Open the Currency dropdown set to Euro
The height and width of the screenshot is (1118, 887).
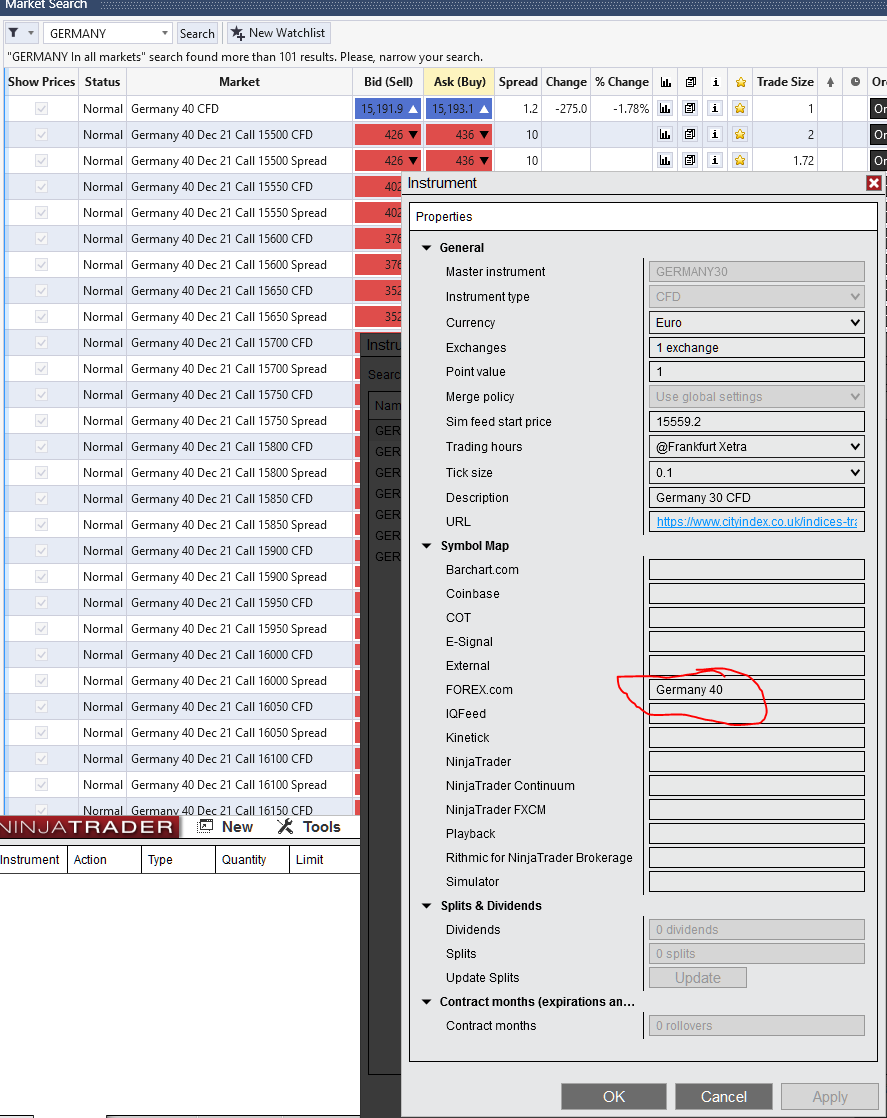coord(757,322)
